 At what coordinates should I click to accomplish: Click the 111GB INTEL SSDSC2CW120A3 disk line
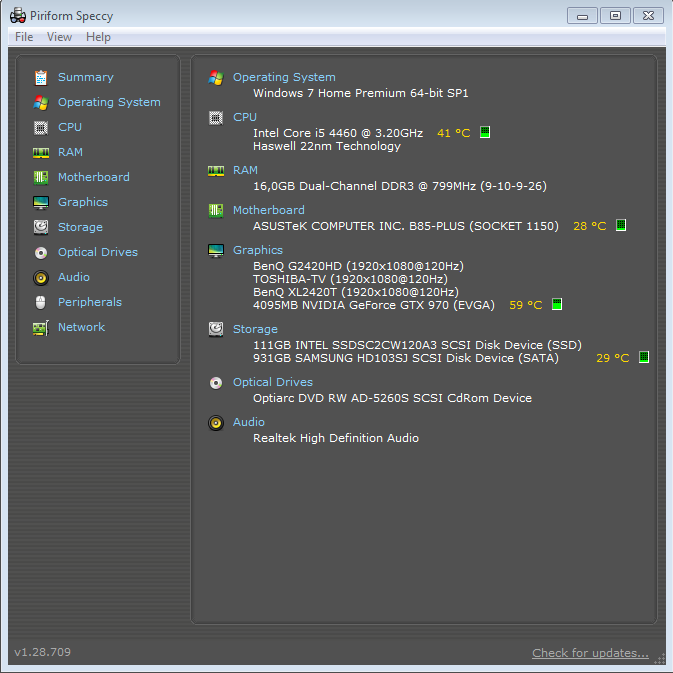tap(417, 345)
